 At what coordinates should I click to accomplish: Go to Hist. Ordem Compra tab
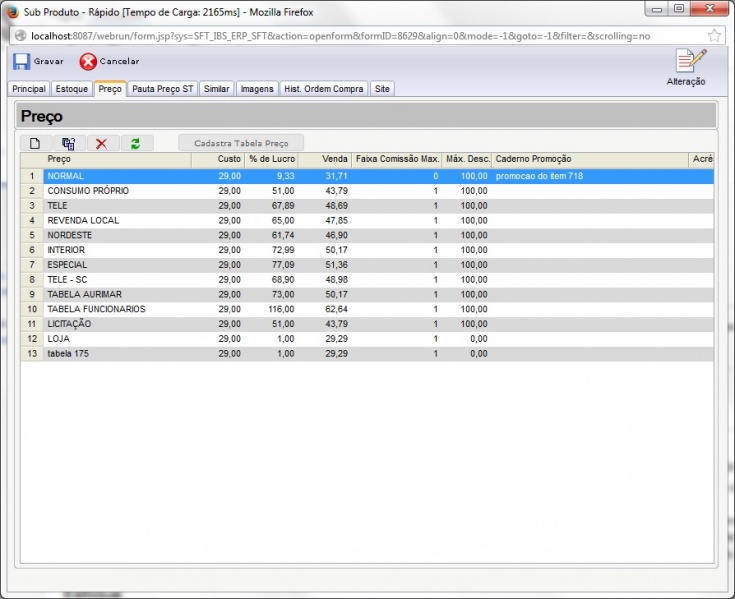324,89
